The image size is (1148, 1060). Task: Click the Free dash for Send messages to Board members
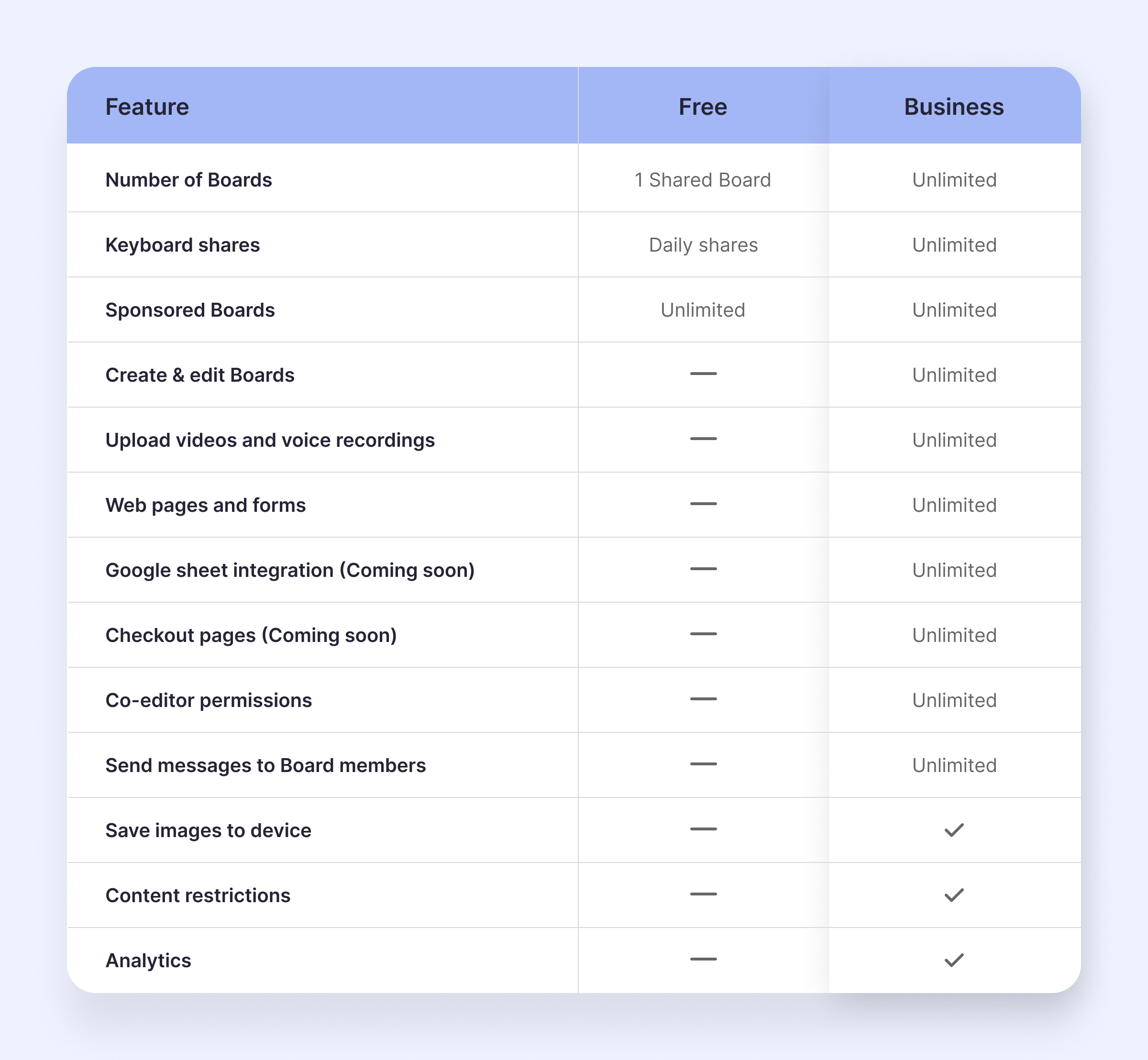[703, 764]
